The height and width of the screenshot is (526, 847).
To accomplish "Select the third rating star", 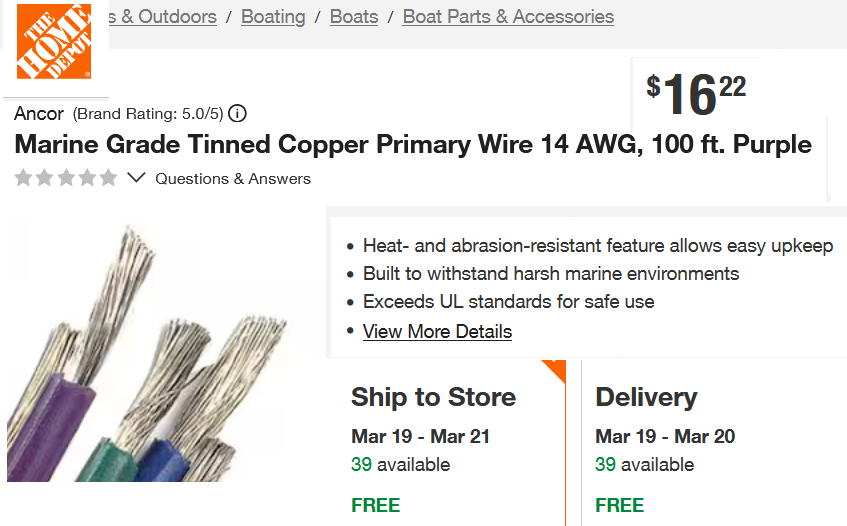I will pos(66,178).
